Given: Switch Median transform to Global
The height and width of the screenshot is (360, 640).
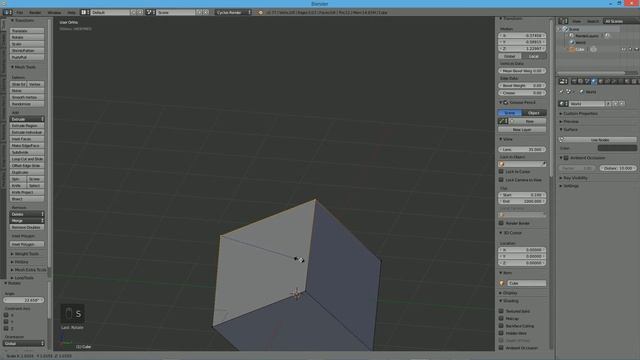Looking at the screenshot, I should pyautogui.click(x=510, y=56).
